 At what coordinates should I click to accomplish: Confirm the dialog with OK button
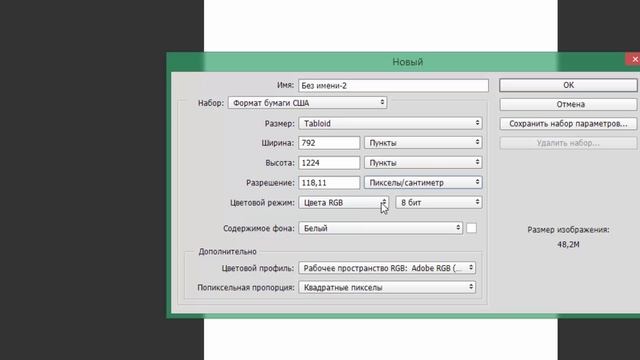coord(568,85)
